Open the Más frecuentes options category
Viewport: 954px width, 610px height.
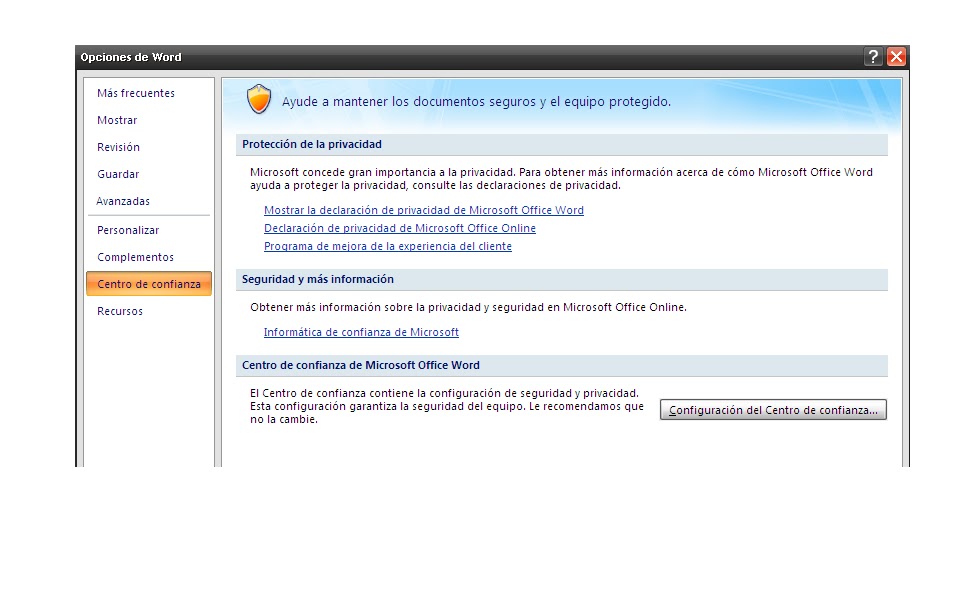136,93
